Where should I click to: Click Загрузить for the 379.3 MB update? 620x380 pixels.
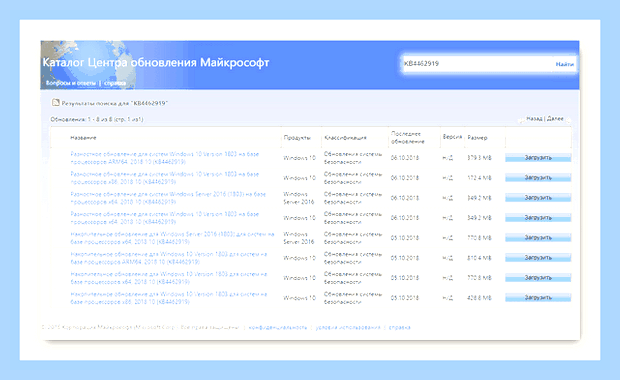pyautogui.click(x=538, y=158)
